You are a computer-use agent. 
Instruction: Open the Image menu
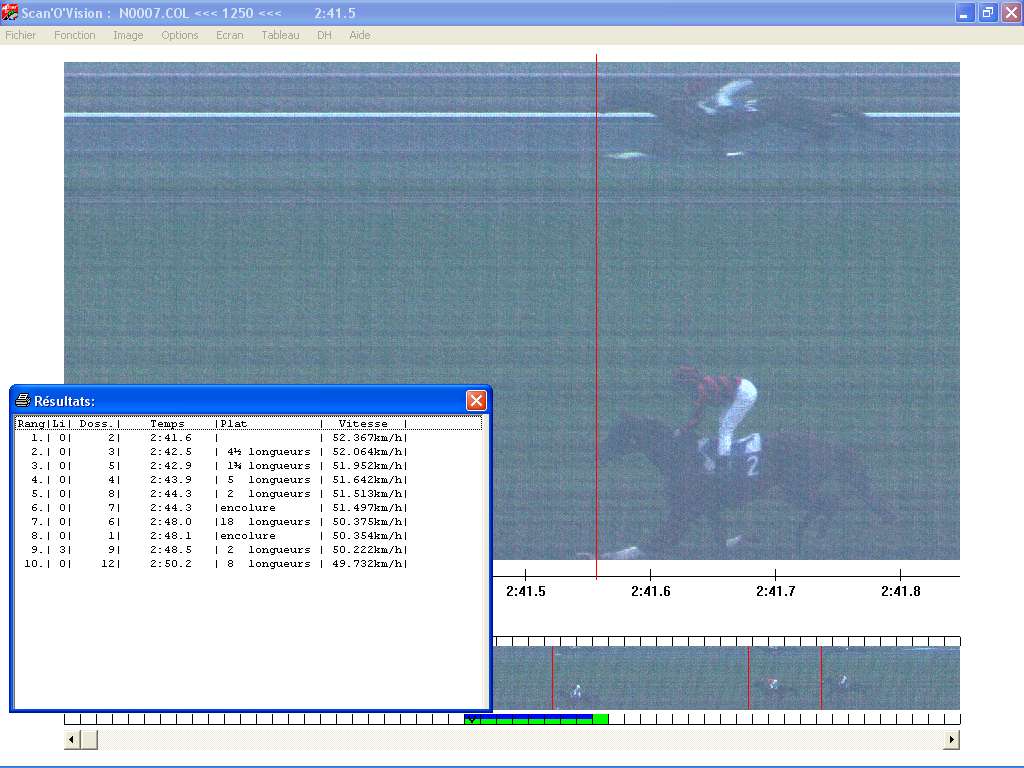tap(128, 35)
